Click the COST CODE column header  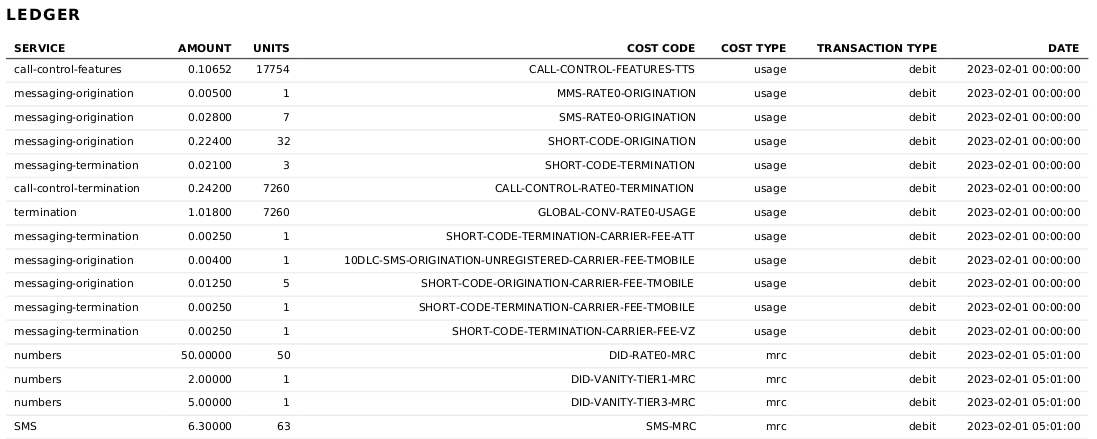point(661,48)
